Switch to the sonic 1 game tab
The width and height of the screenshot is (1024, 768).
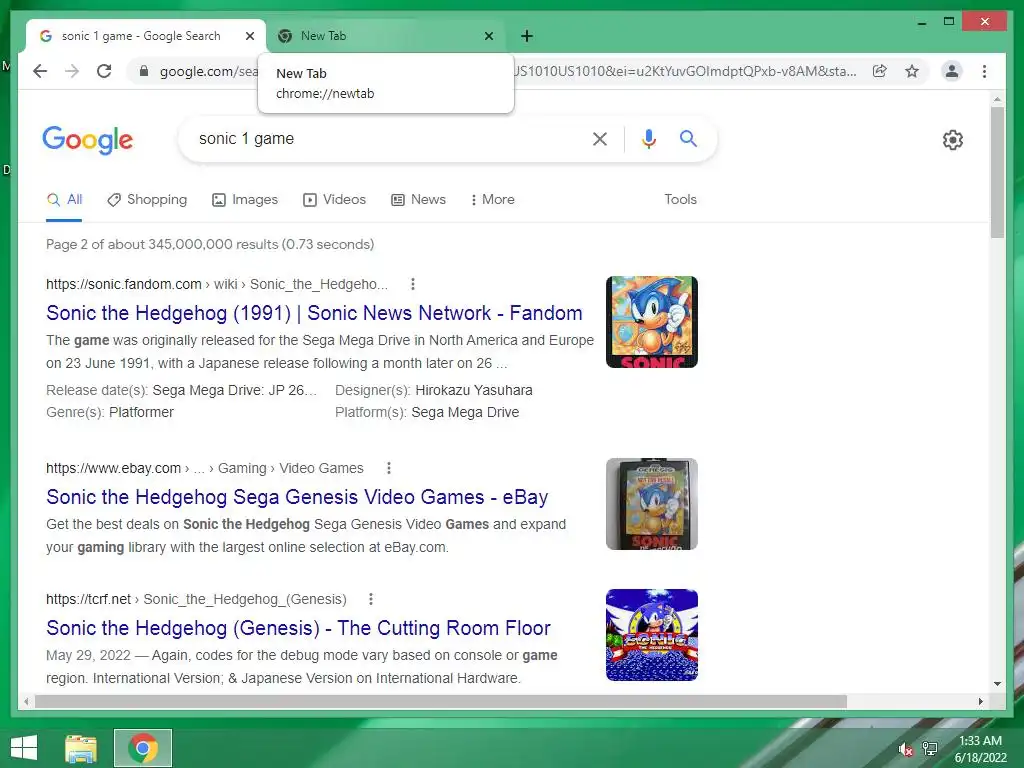pyautogui.click(x=141, y=36)
